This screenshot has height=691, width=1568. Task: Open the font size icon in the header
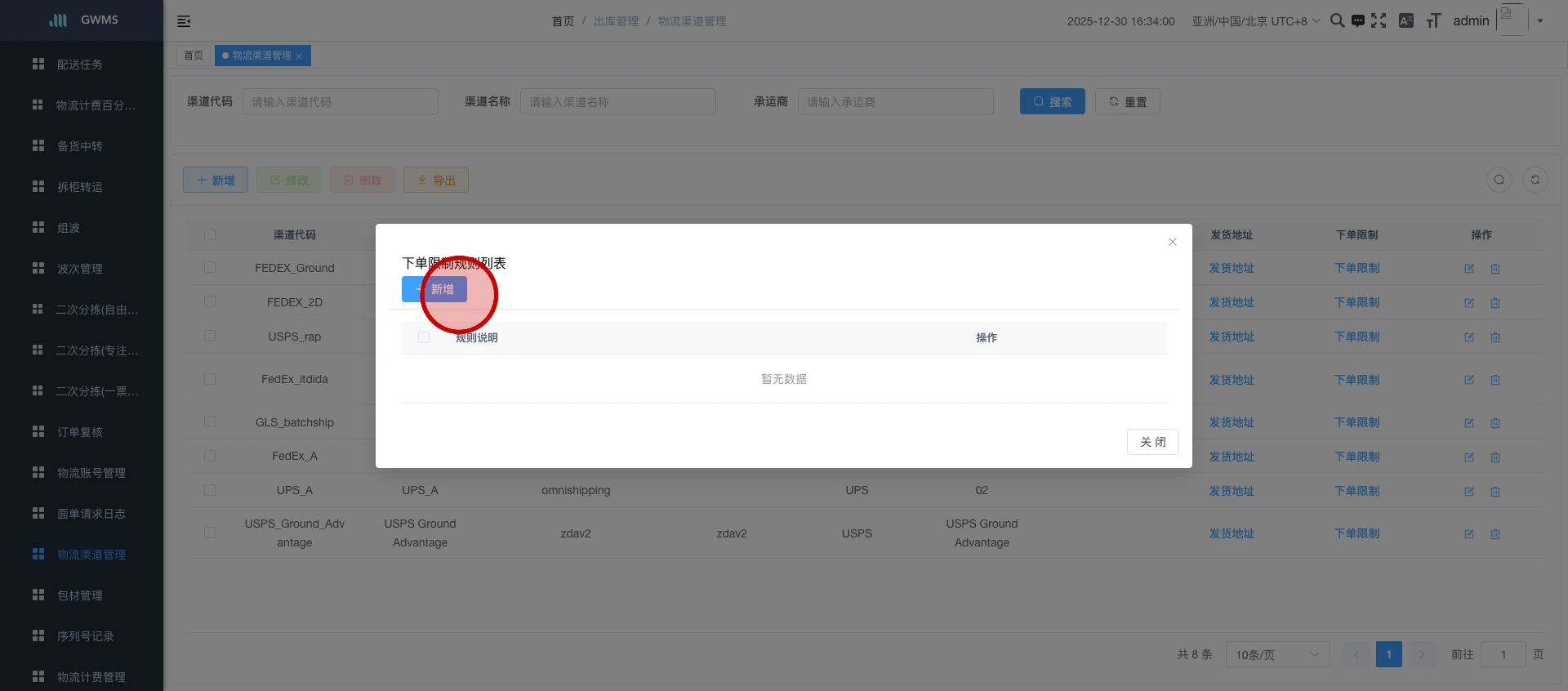[1433, 20]
